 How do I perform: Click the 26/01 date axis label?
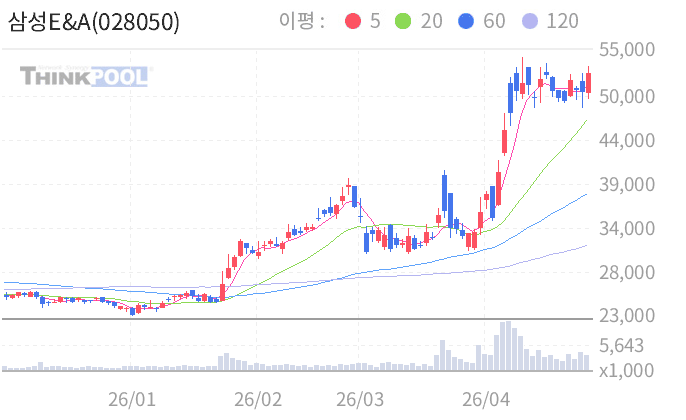point(132,399)
